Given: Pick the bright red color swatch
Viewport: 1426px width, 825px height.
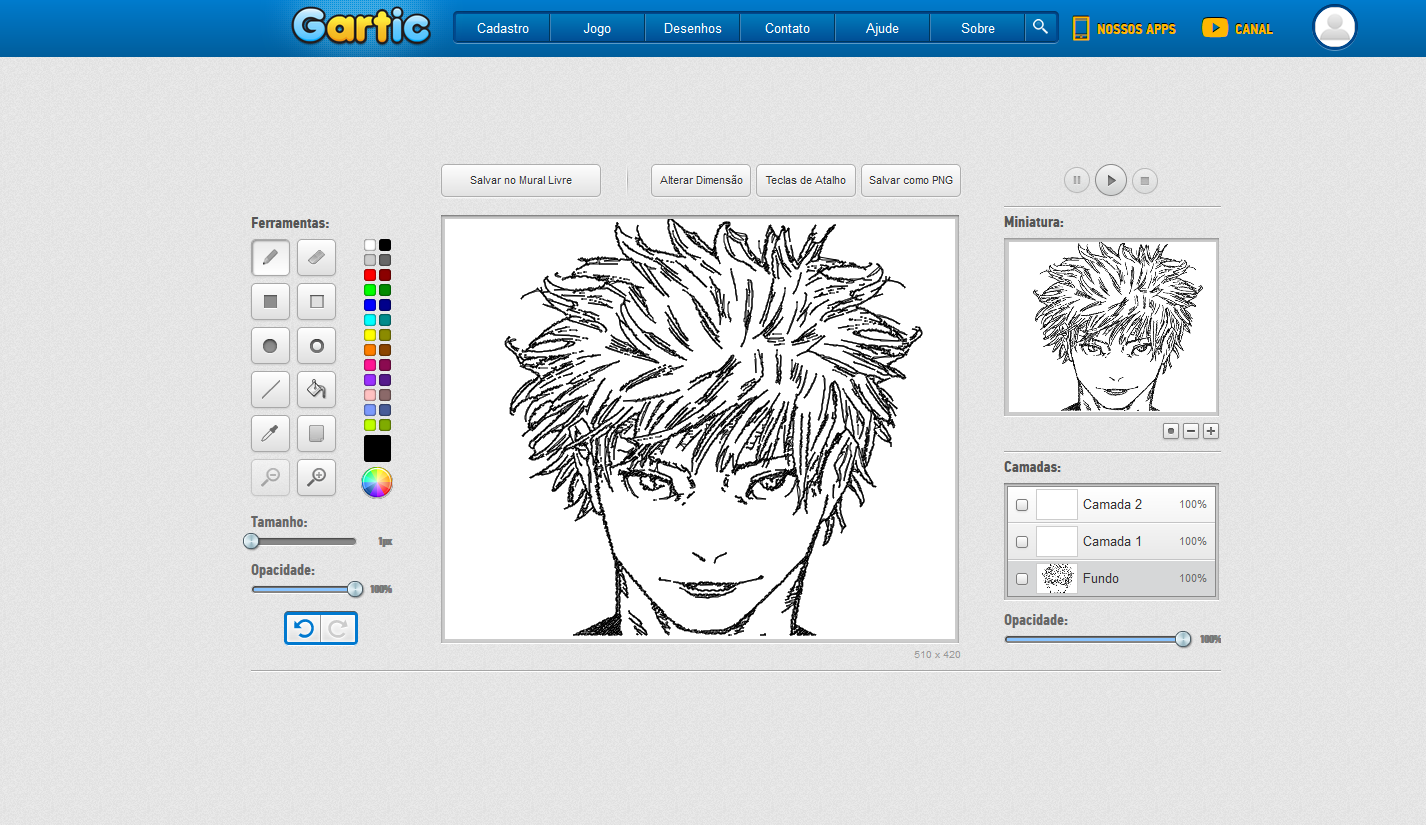Looking at the screenshot, I should (370, 275).
